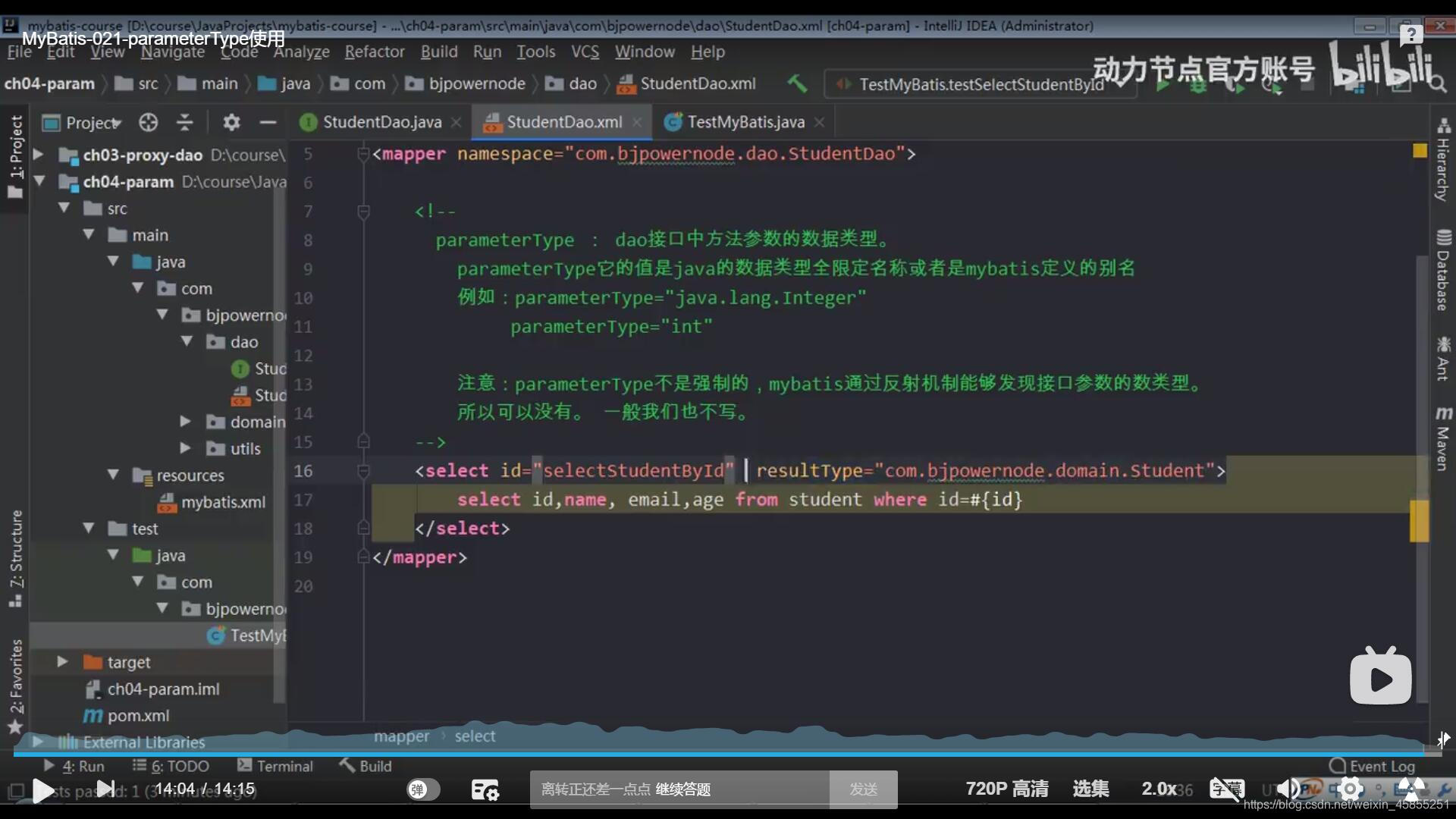1456x819 pixels.
Task: Open the run configuration dropdown TestMyBatis.testSelectStudentById
Action: 980,84
